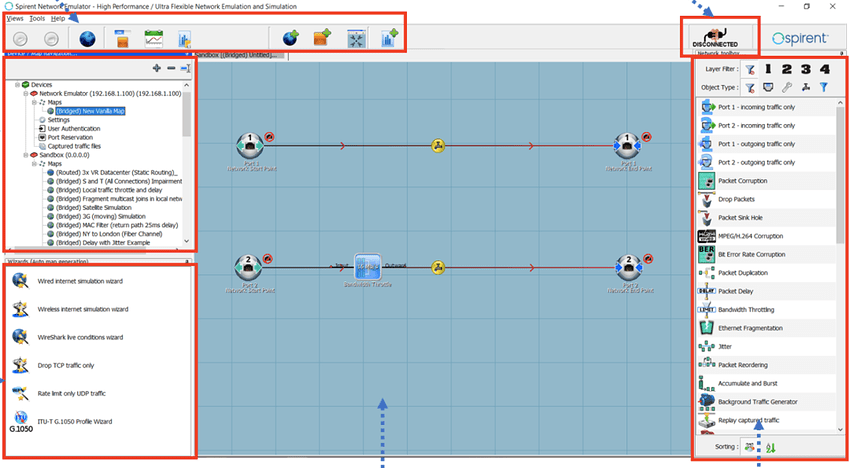Click red badge beside Port 1 start point
The width and height of the screenshot is (850, 468).
tap(269, 137)
